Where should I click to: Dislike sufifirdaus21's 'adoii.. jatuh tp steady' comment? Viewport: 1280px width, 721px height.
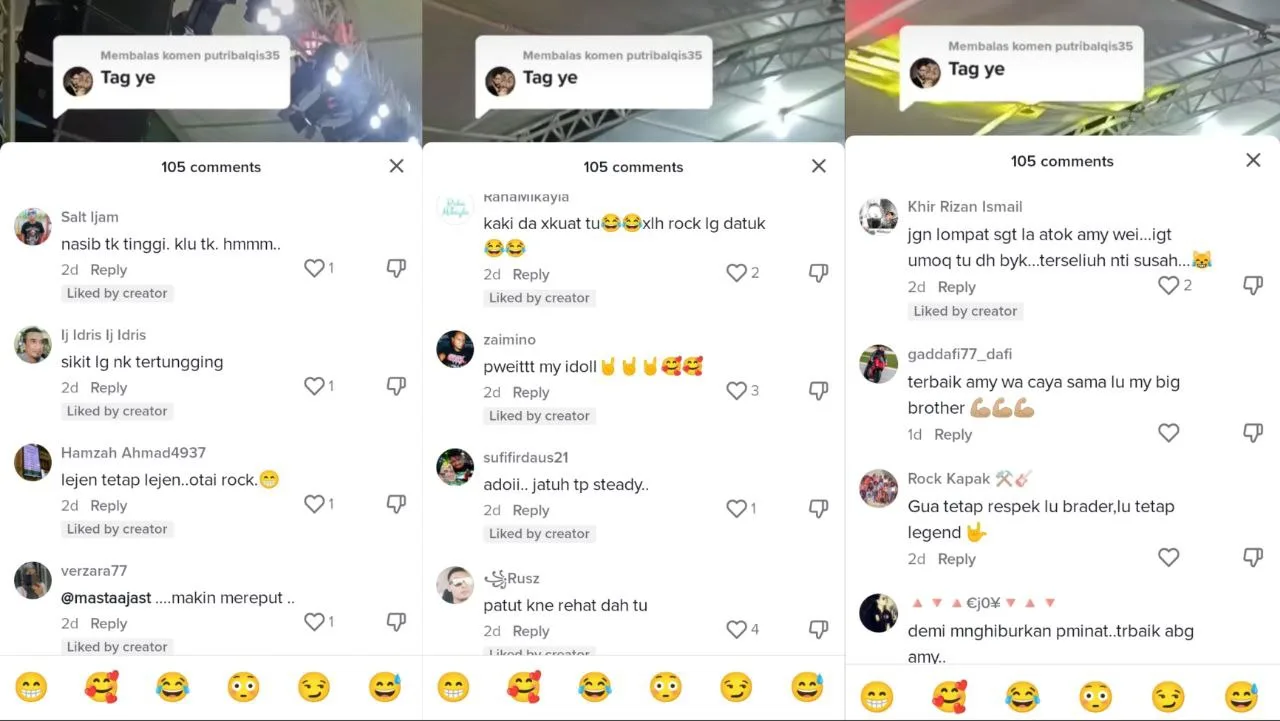point(818,509)
